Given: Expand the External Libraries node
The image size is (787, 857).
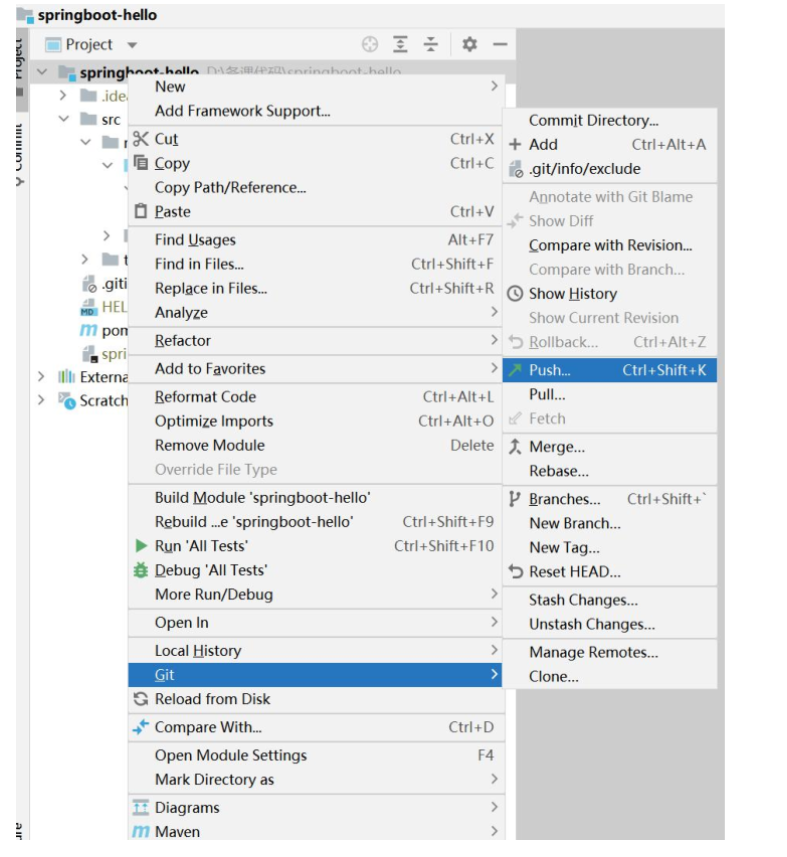Looking at the screenshot, I should pos(41,377).
